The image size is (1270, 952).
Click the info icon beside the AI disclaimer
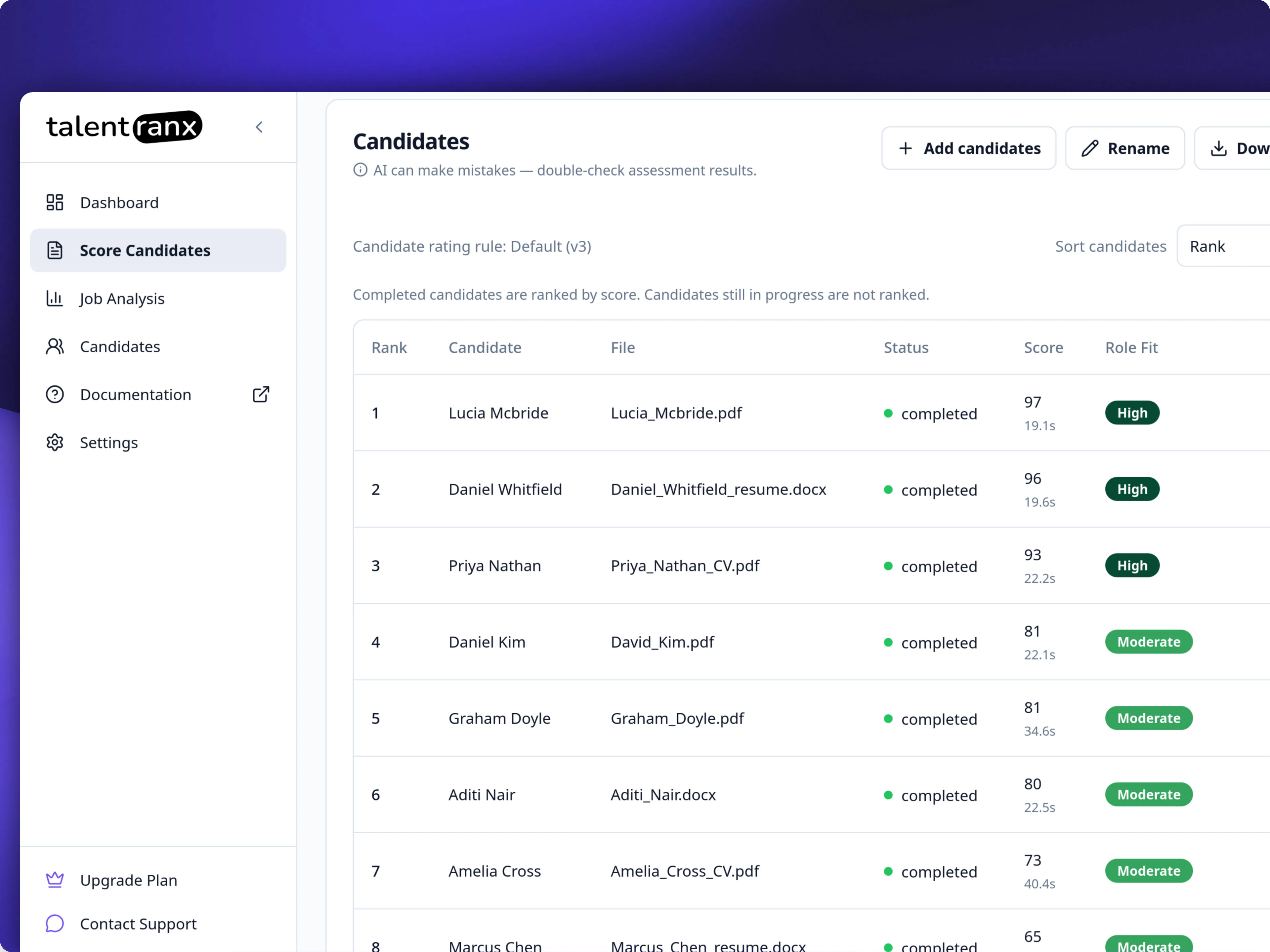[x=360, y=170]
